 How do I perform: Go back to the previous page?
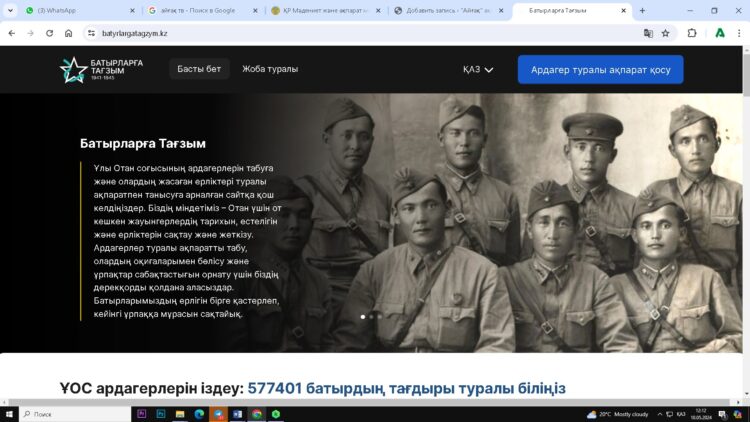(x=11, y=33)
